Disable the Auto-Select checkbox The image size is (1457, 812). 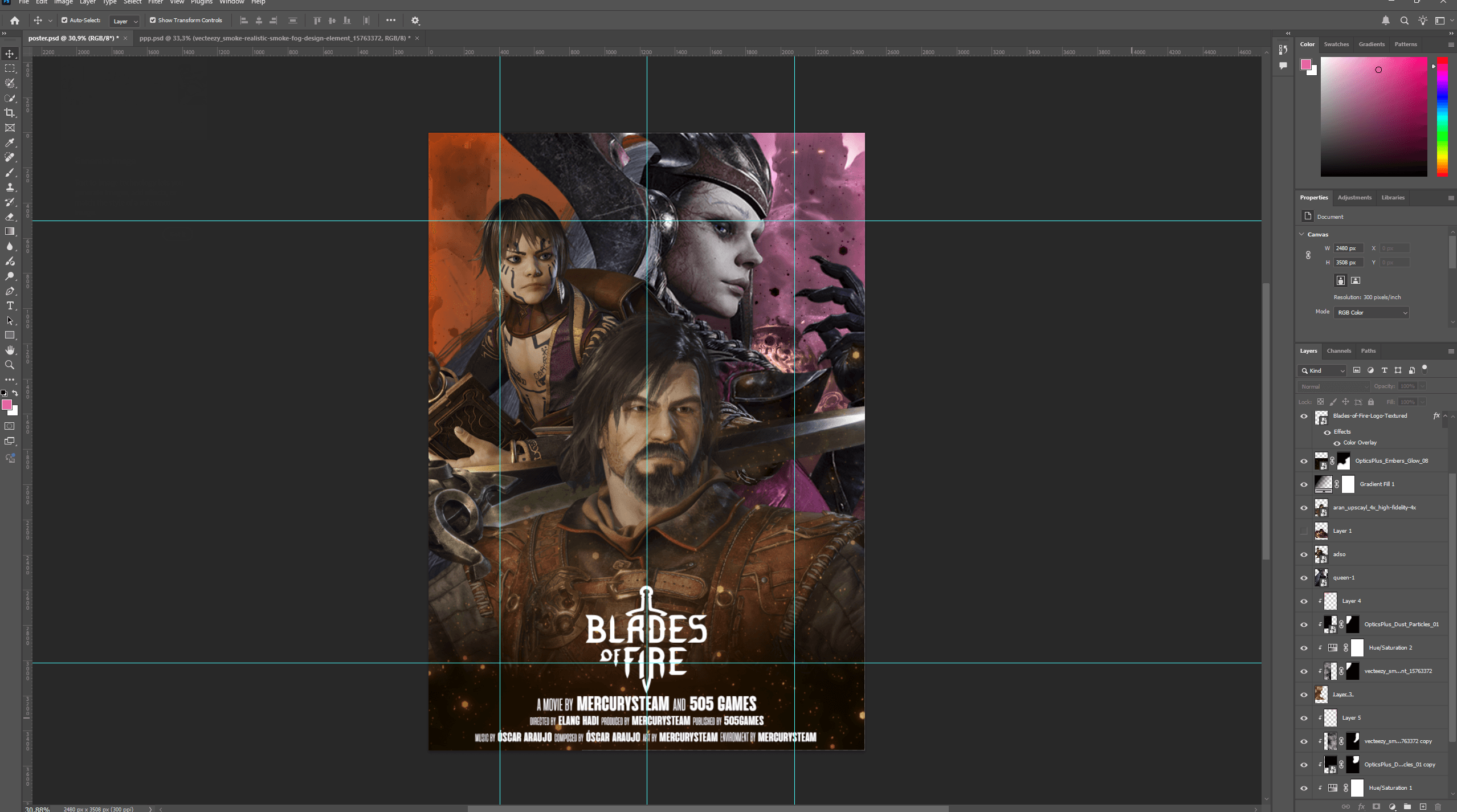[x=64, y=21]
